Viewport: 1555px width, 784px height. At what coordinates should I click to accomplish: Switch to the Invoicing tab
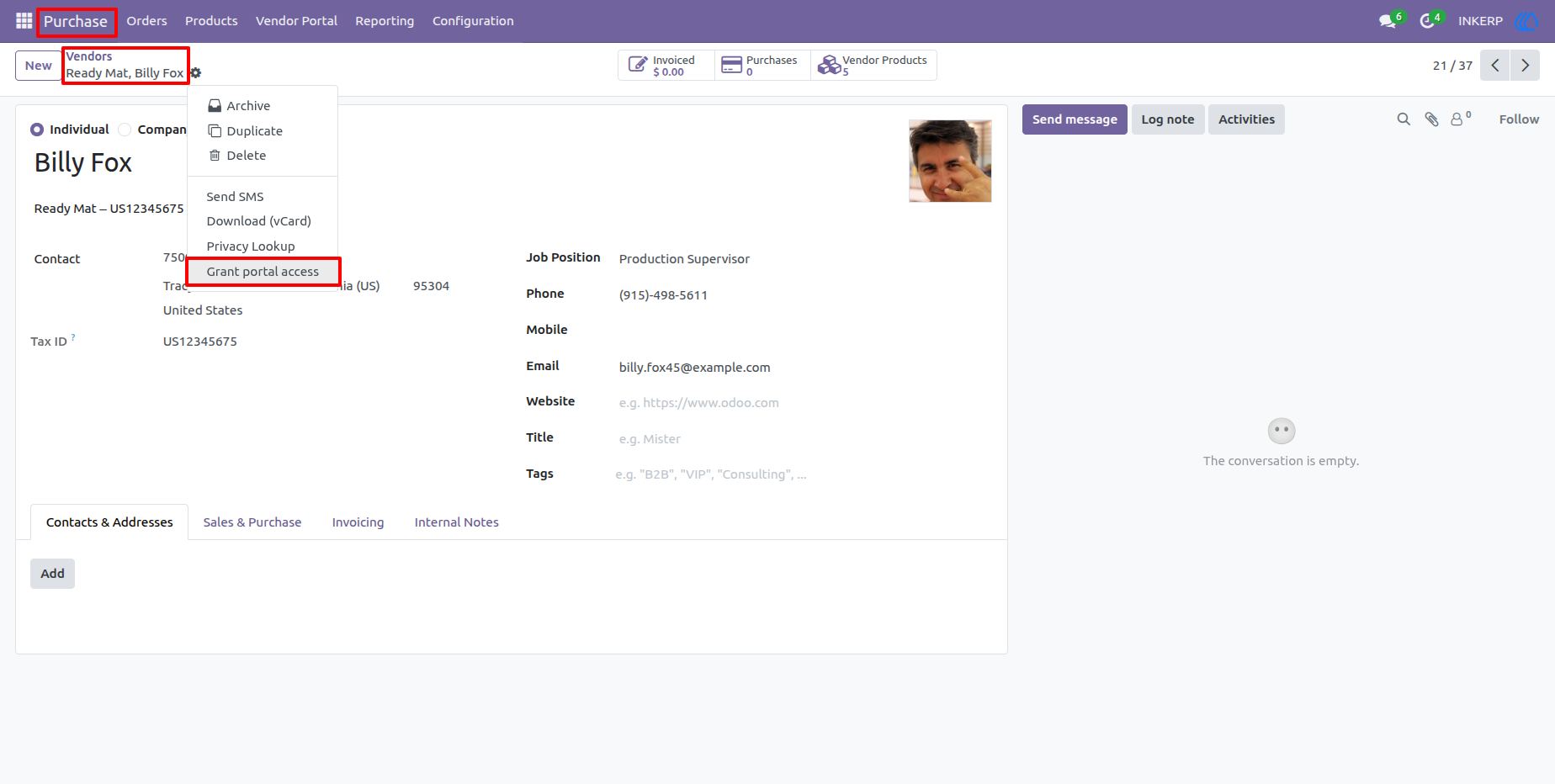[358, 522]
